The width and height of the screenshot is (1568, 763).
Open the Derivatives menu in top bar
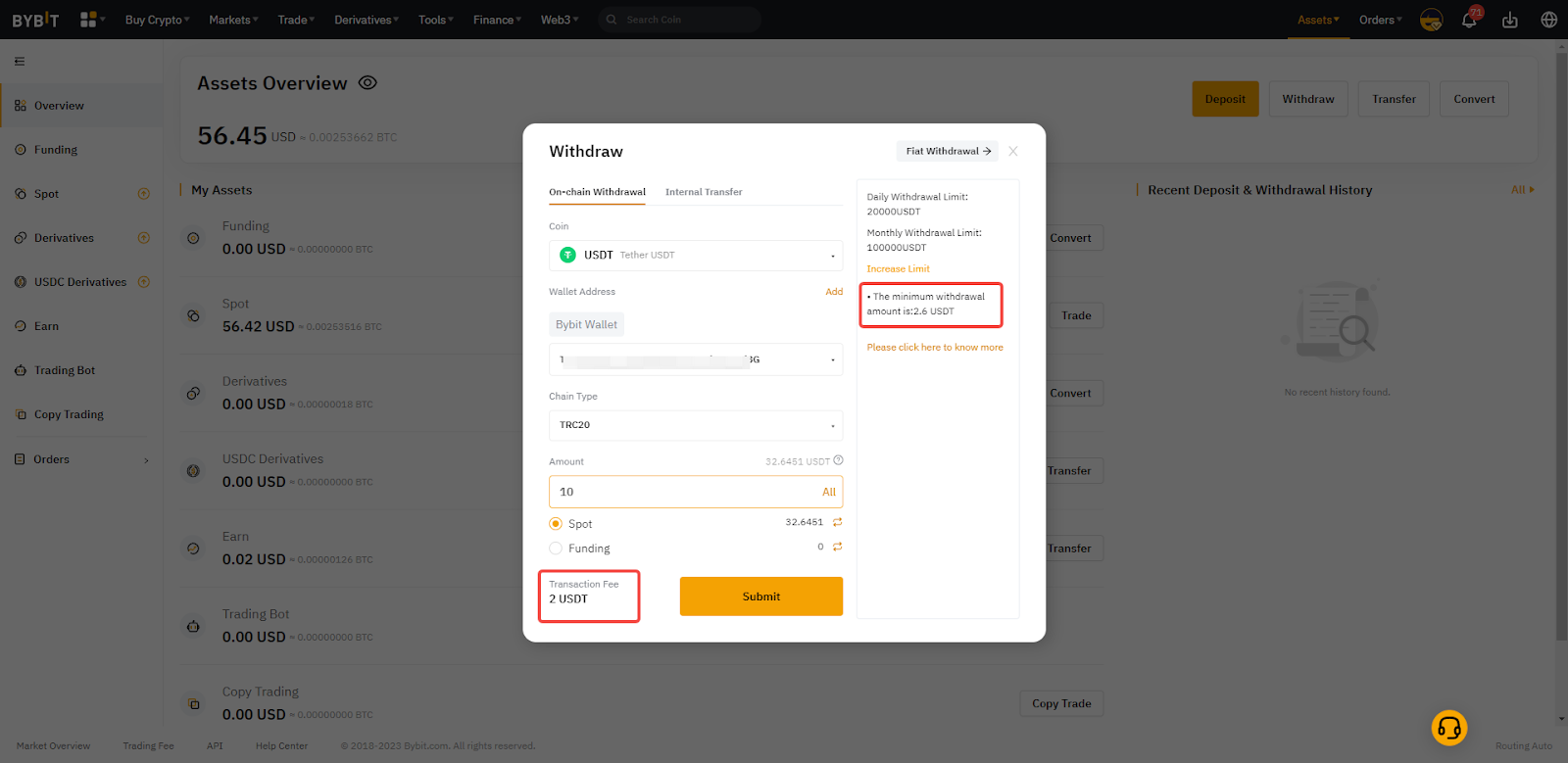click(366, 20)
